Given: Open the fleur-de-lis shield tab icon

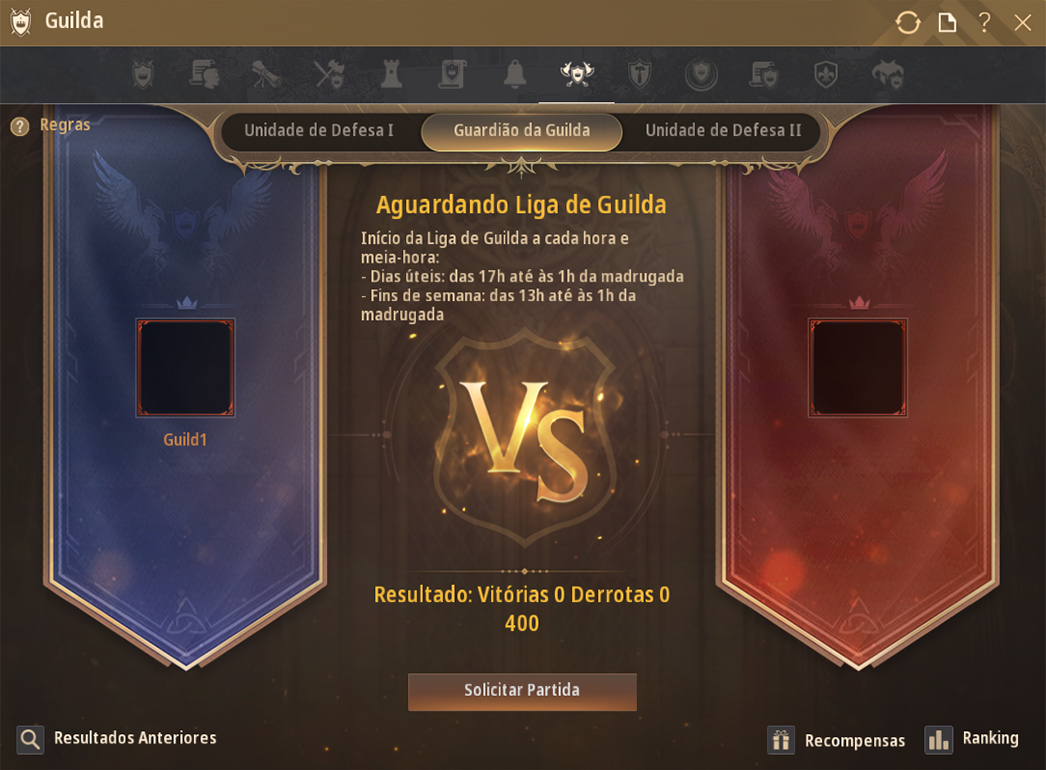Looking at the screenshot, I should pyautogui.click(x=826, y=74).
